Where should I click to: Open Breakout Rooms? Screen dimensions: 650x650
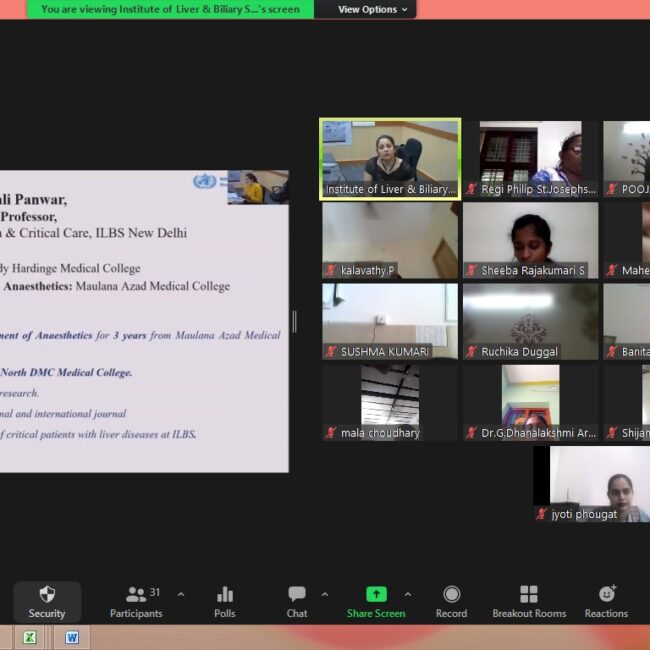tap(528, 602)
